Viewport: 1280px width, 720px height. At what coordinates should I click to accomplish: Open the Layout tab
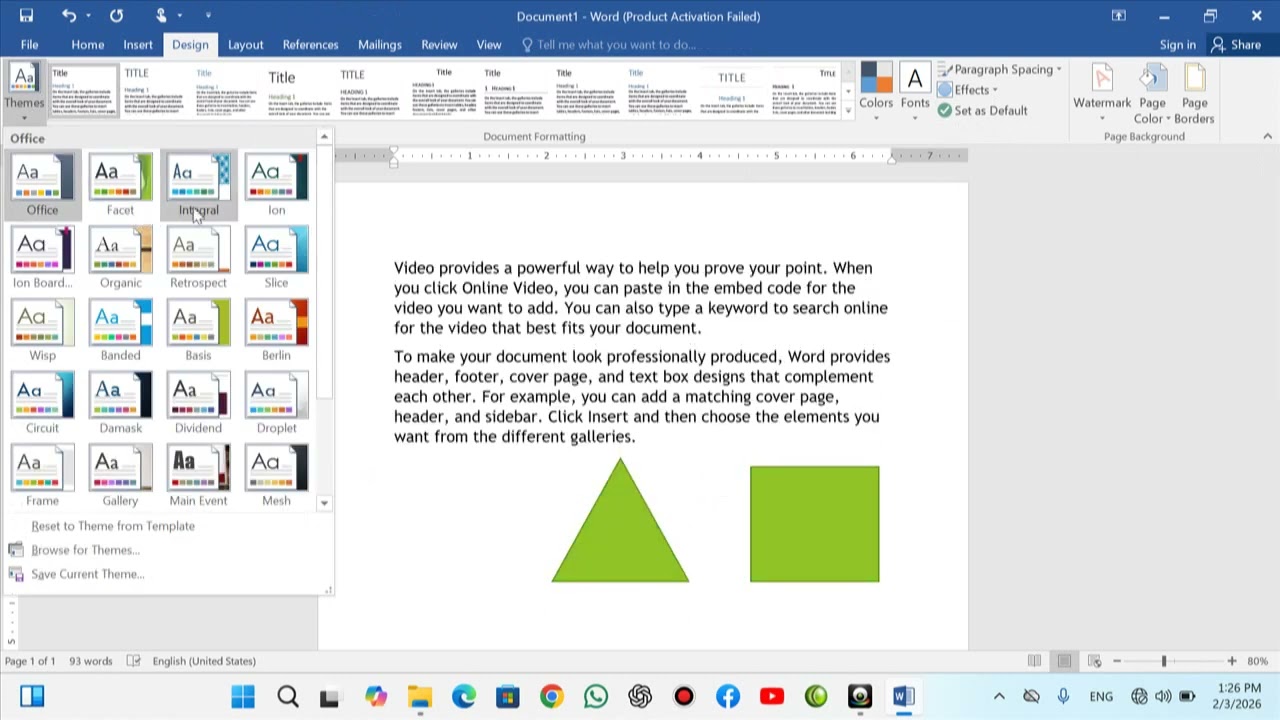[245, 44]
